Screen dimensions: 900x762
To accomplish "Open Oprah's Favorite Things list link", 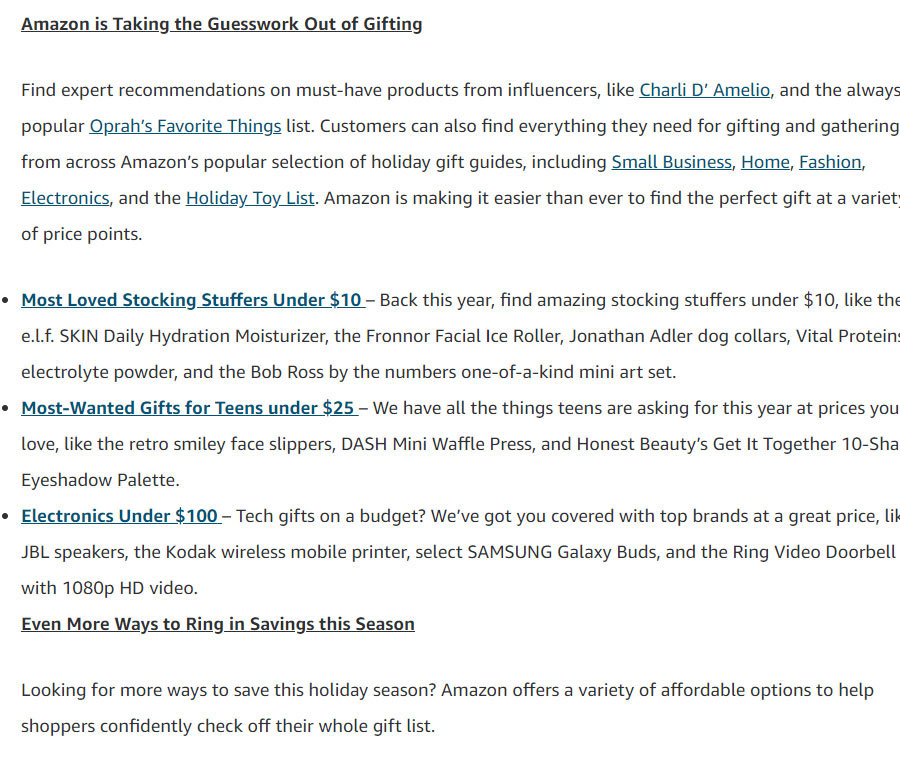I will pyautogui.click(x=185, y=126).
